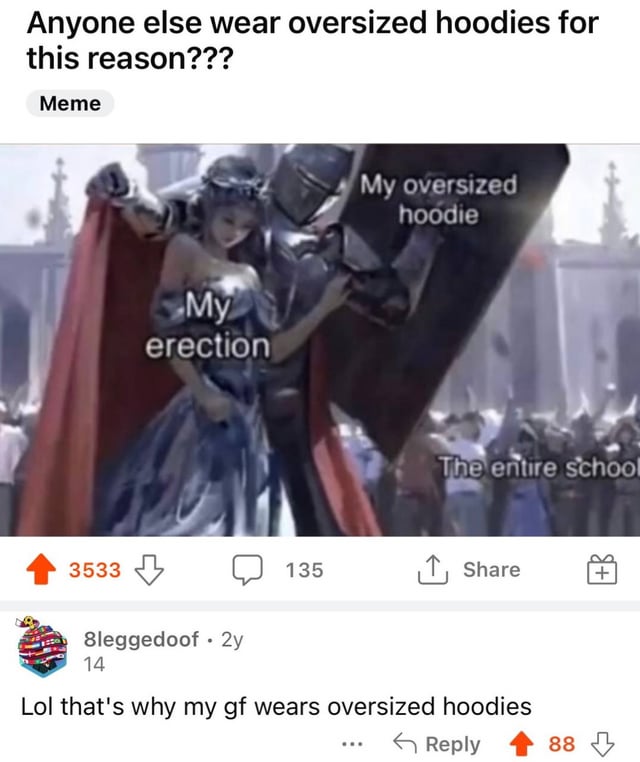Tap 8leggedoof's avatar image
Image resolution: width=640 pixels, height=762 pixels.
pos(42,648)
